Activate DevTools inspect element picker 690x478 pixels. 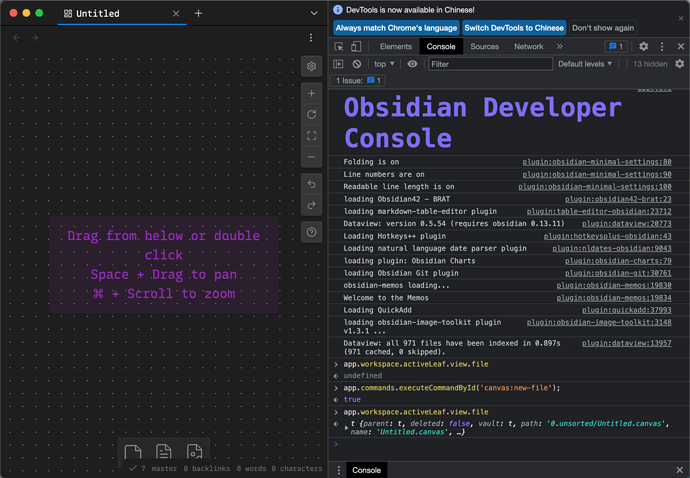[x=339, y=46]
